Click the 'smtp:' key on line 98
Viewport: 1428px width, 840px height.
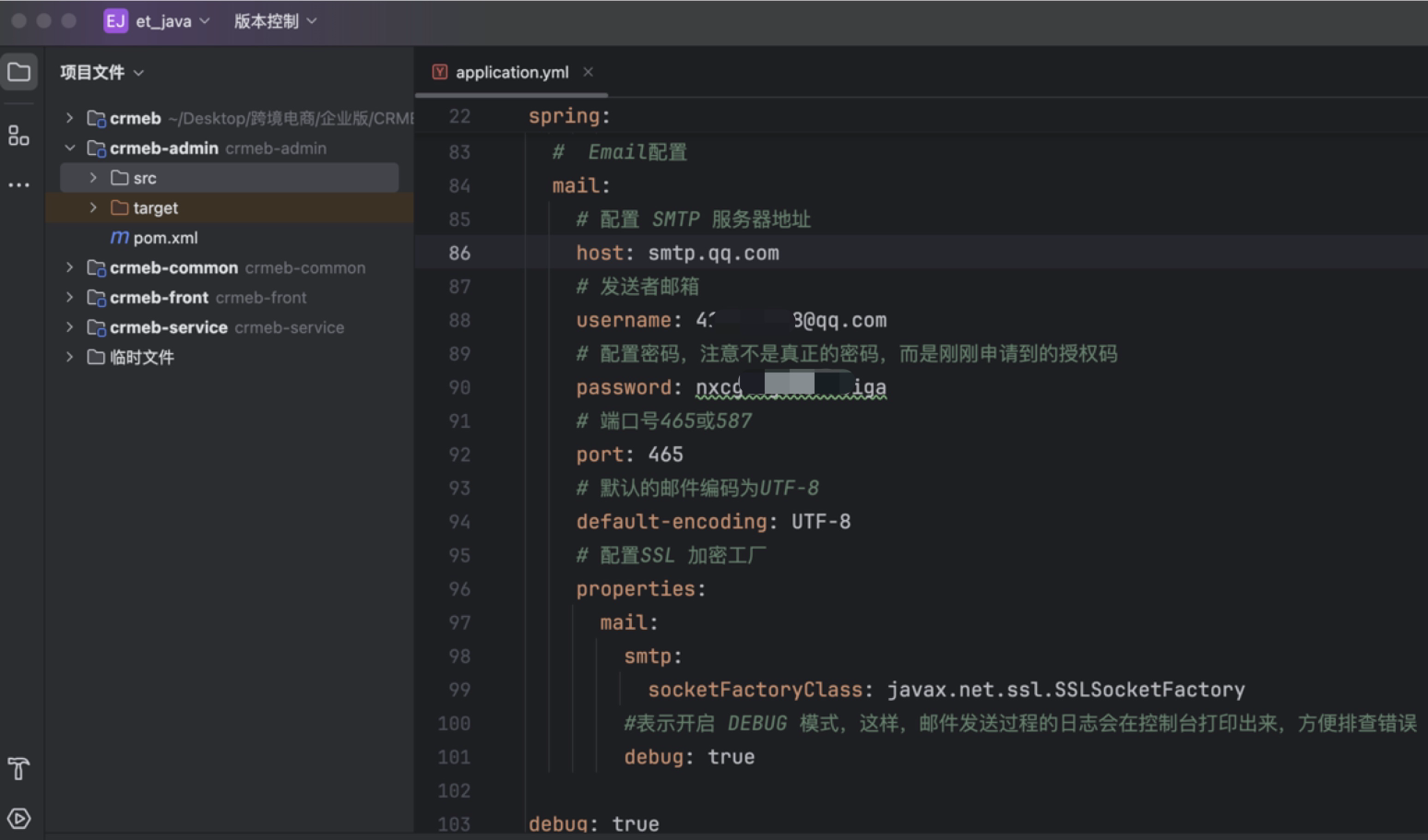click(653, 657)
